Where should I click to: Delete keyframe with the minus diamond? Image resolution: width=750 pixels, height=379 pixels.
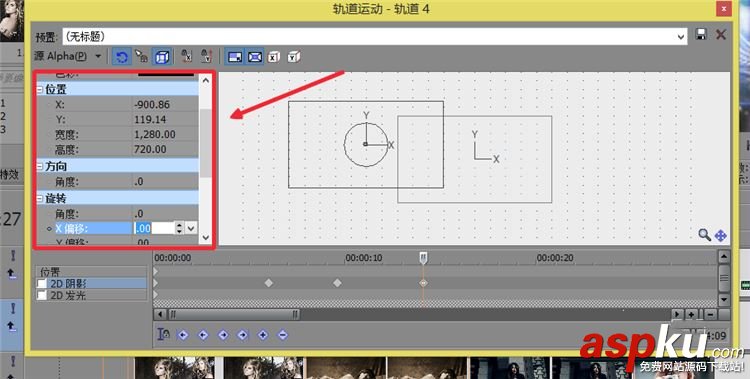[x=283, y=335]
